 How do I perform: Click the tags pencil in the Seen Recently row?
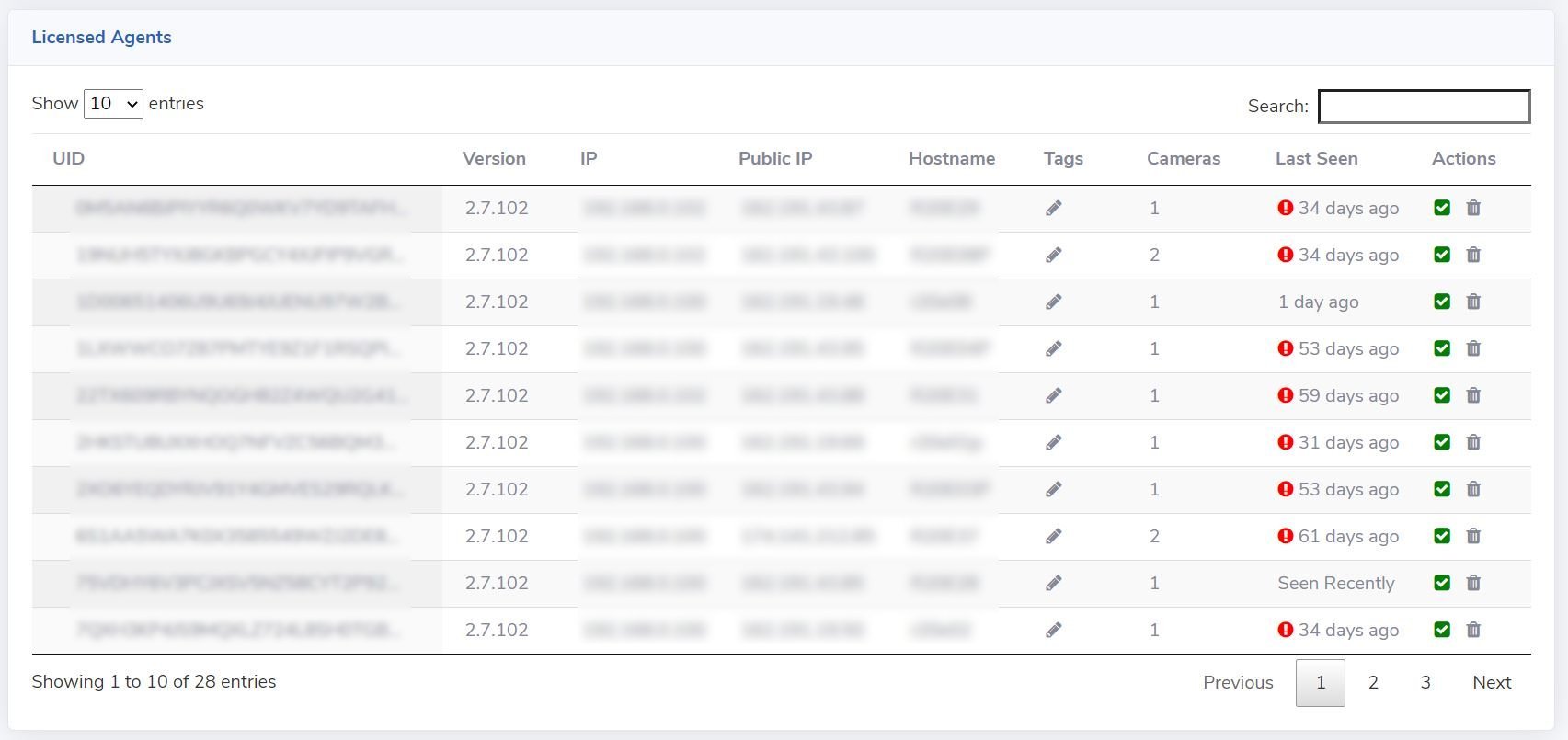point(1054,583)
